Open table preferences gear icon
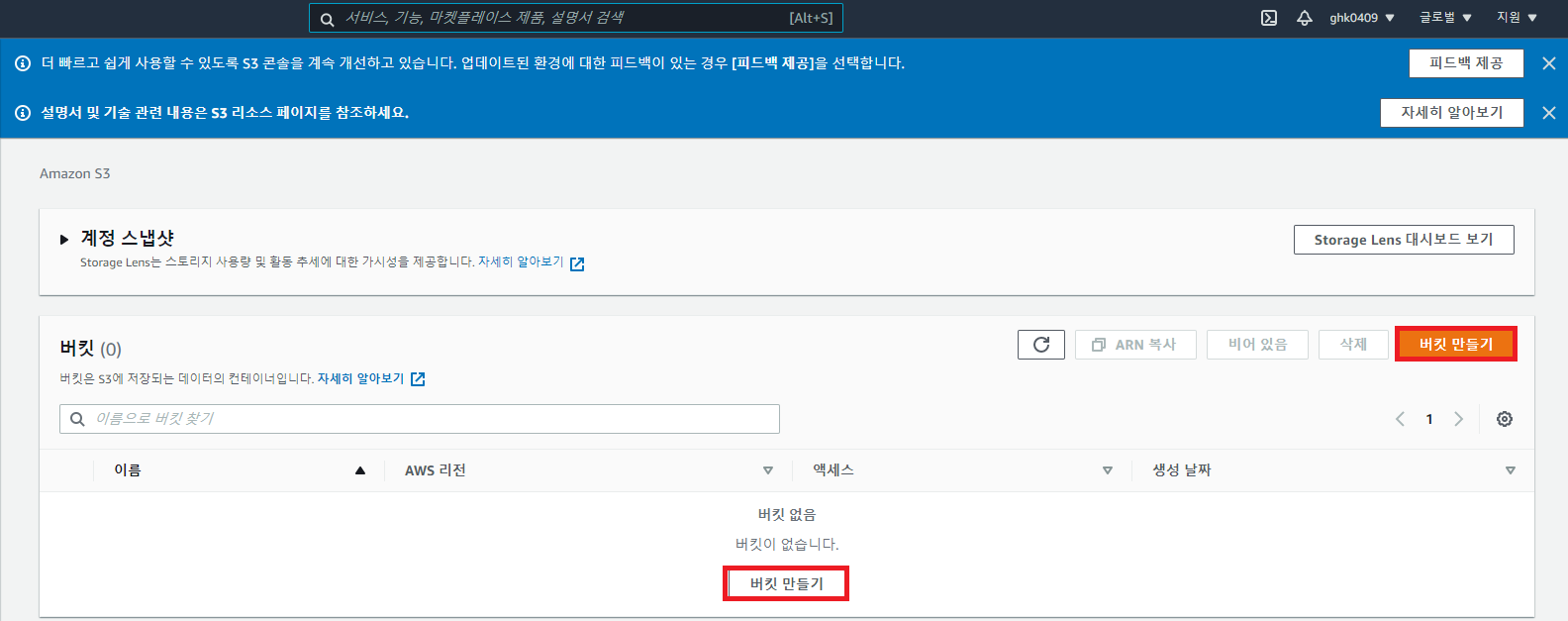 pyautogui.click(x=1505, y=419)
